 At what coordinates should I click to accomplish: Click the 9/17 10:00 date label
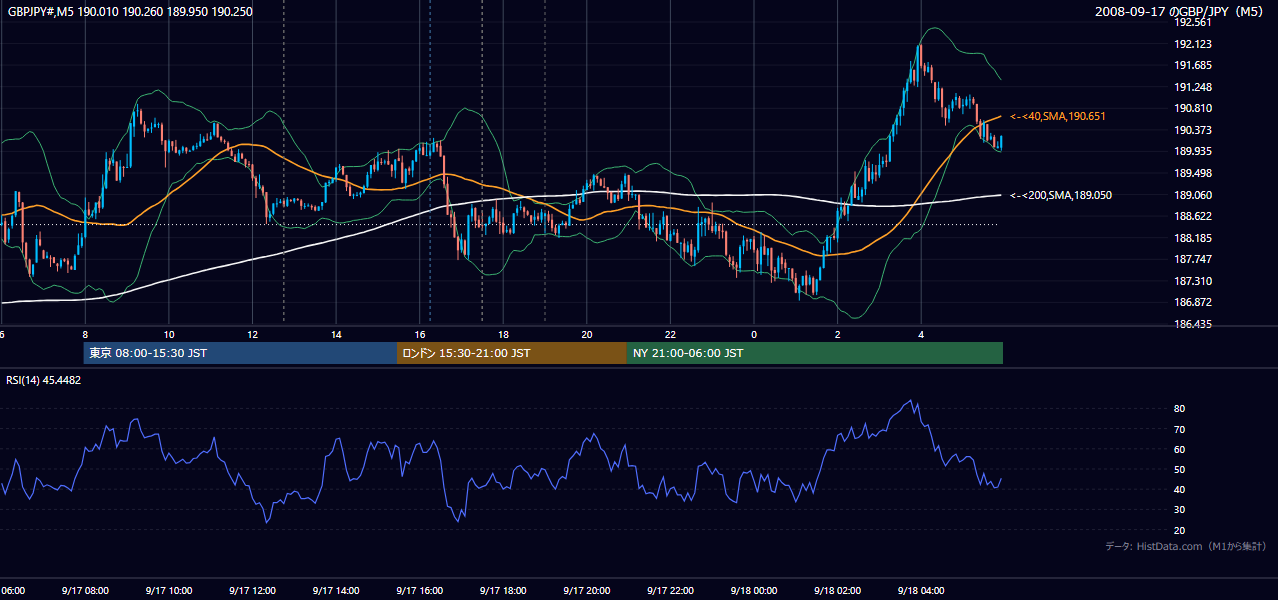(168, 590)
